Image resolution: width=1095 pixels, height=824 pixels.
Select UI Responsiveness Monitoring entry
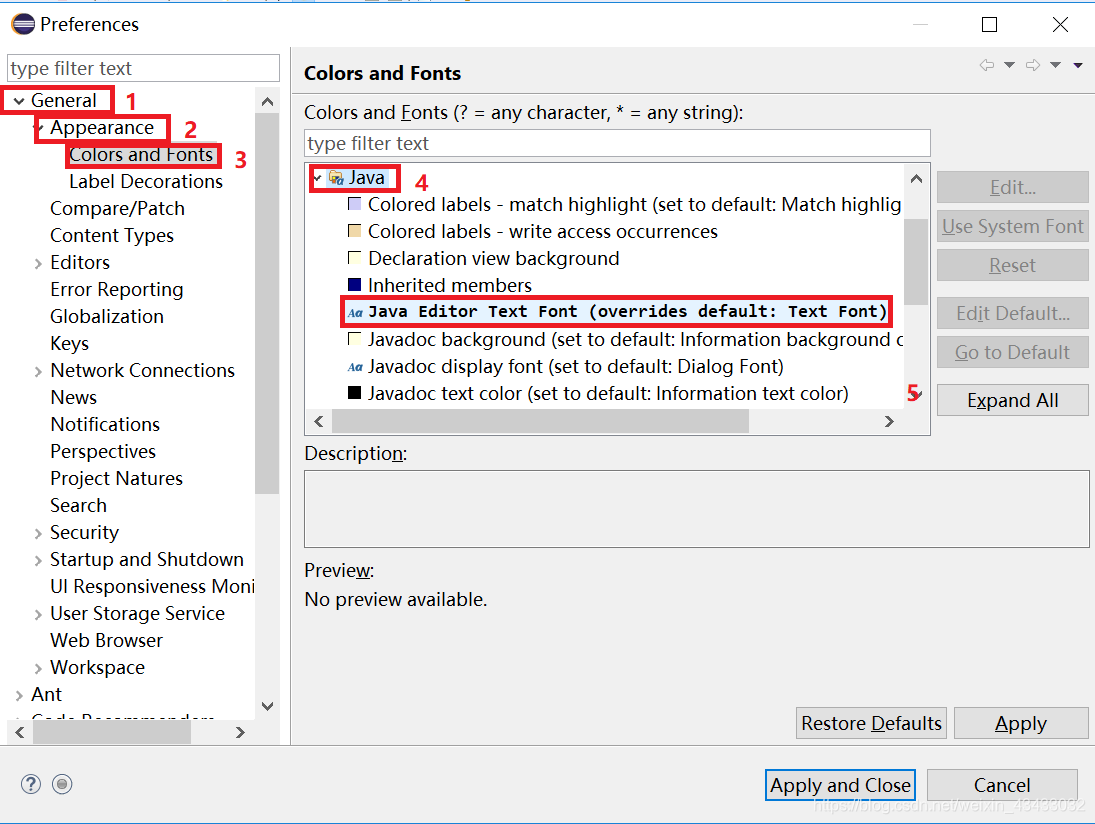152,587
